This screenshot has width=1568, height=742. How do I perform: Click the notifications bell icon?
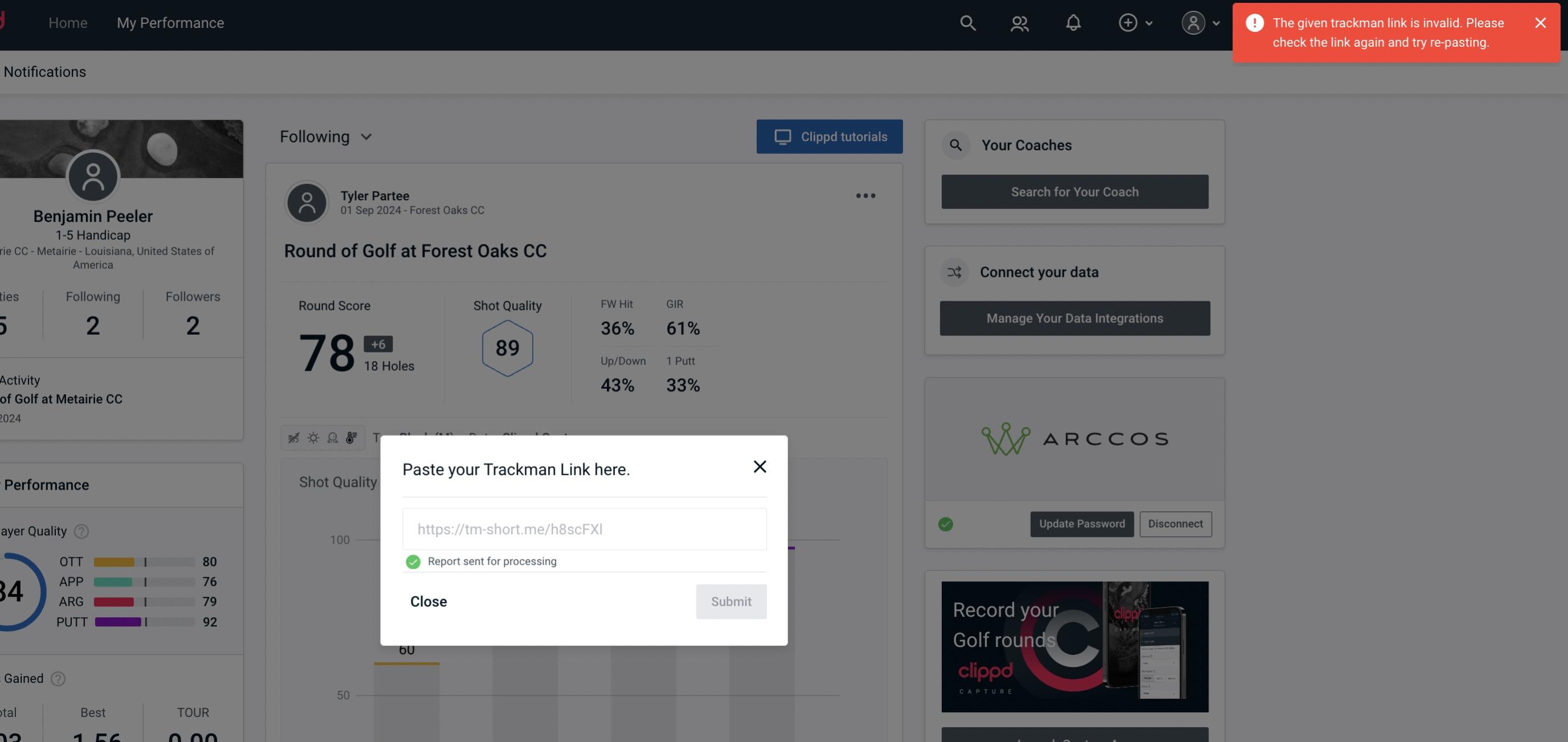tap(1073, 22)
